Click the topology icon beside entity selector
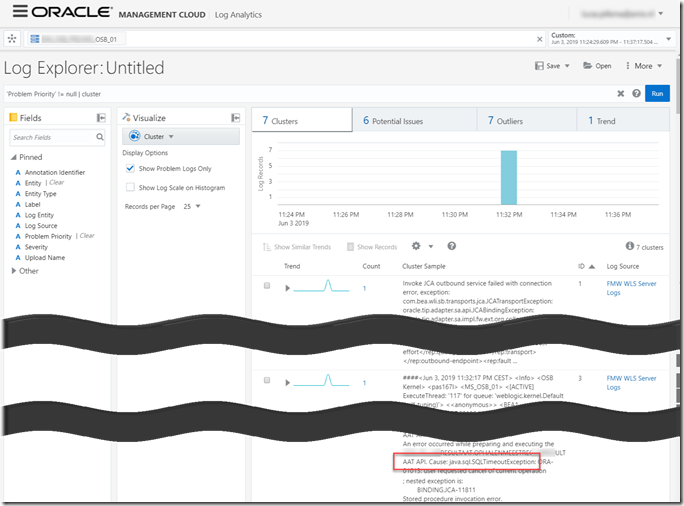 click(12, 39)
